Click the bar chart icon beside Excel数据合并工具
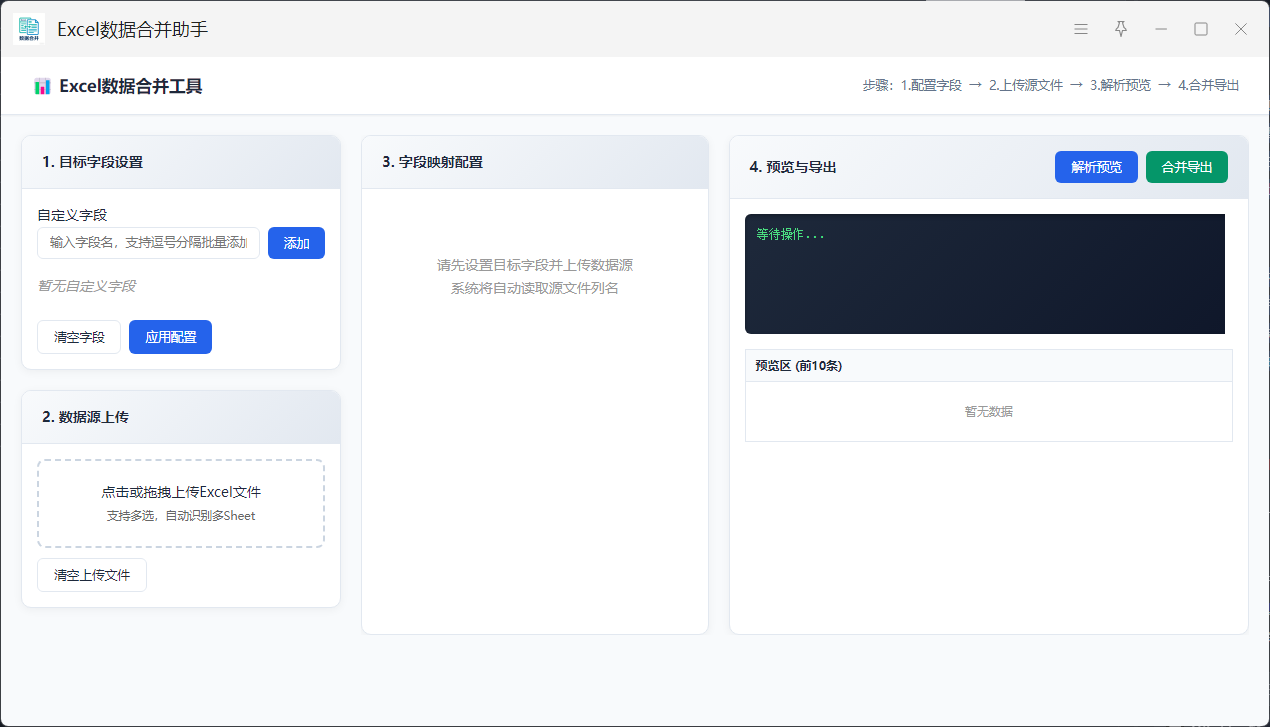Image resolution: width=1270 pixels, height=727 pixels. 42,87
